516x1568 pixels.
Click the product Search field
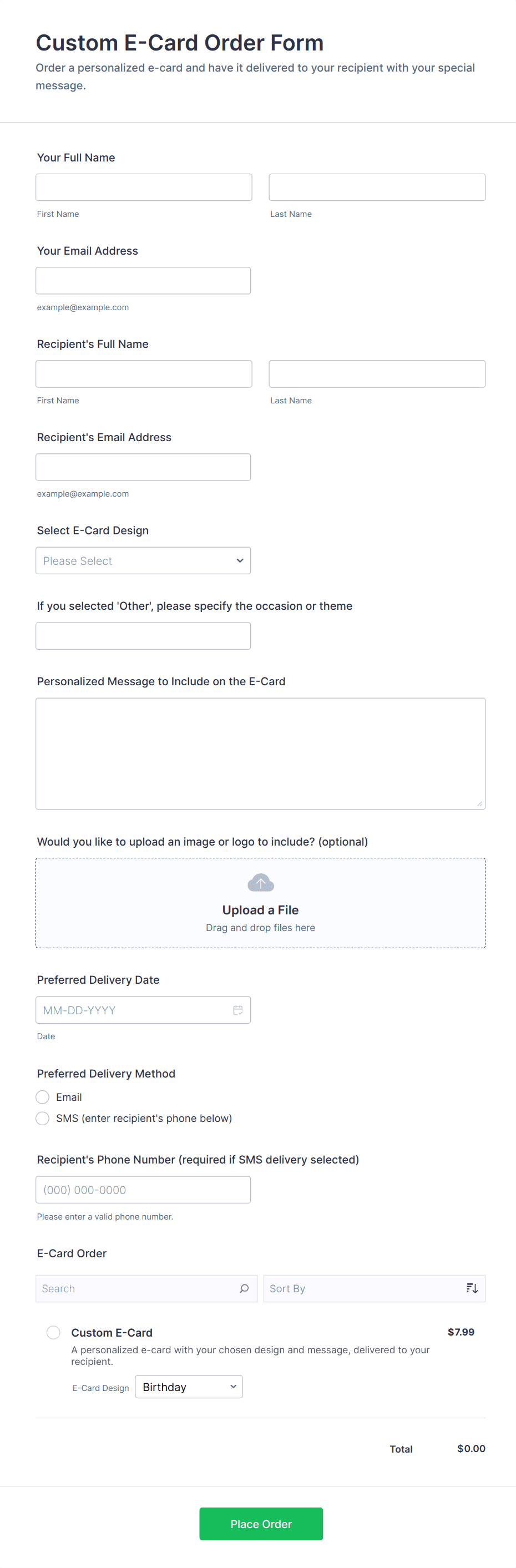tap(137, 1288)
